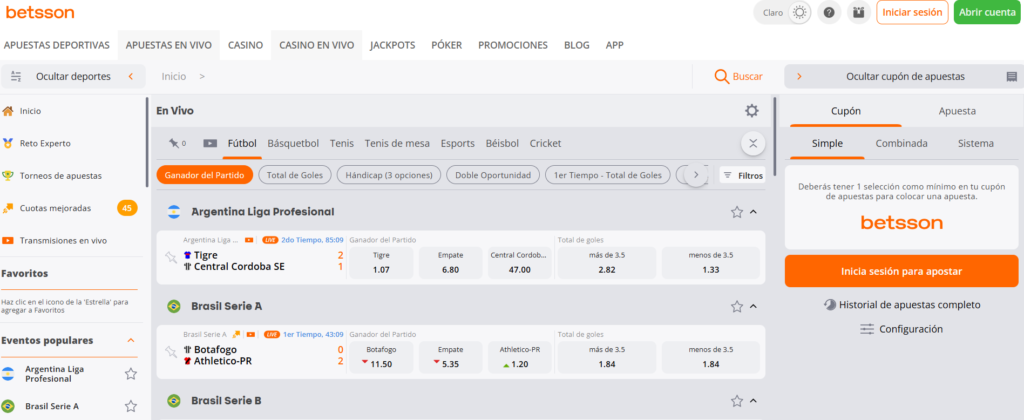Click Abrir cuenta button
Image resolution: width=1024 pixels, height=420 pixels.
click(x=987, y=12)
